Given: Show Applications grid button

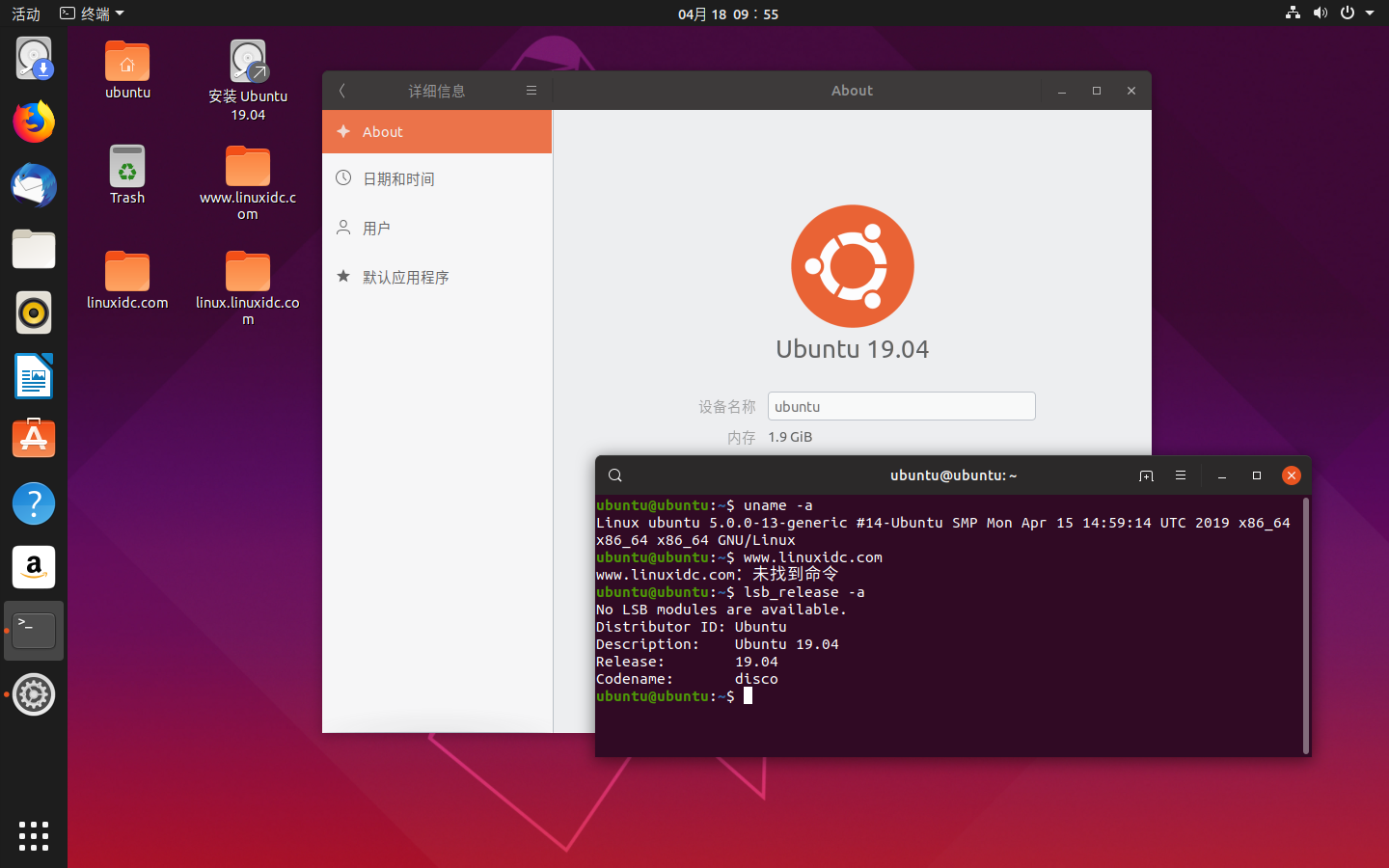Looking at the screenshot, I should tap(34, 836).
